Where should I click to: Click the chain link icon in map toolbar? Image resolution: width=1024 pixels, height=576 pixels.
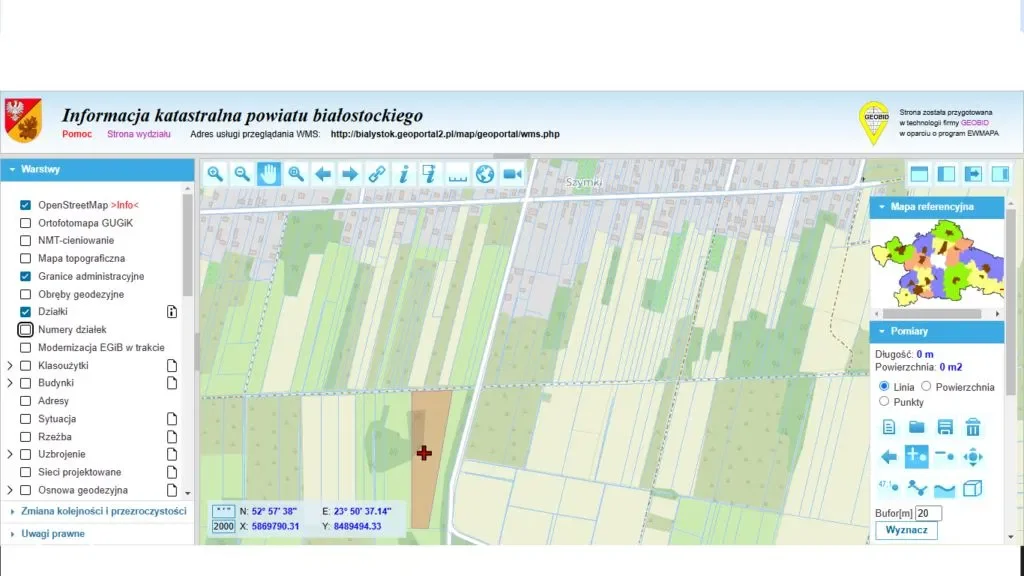point(377,174)
